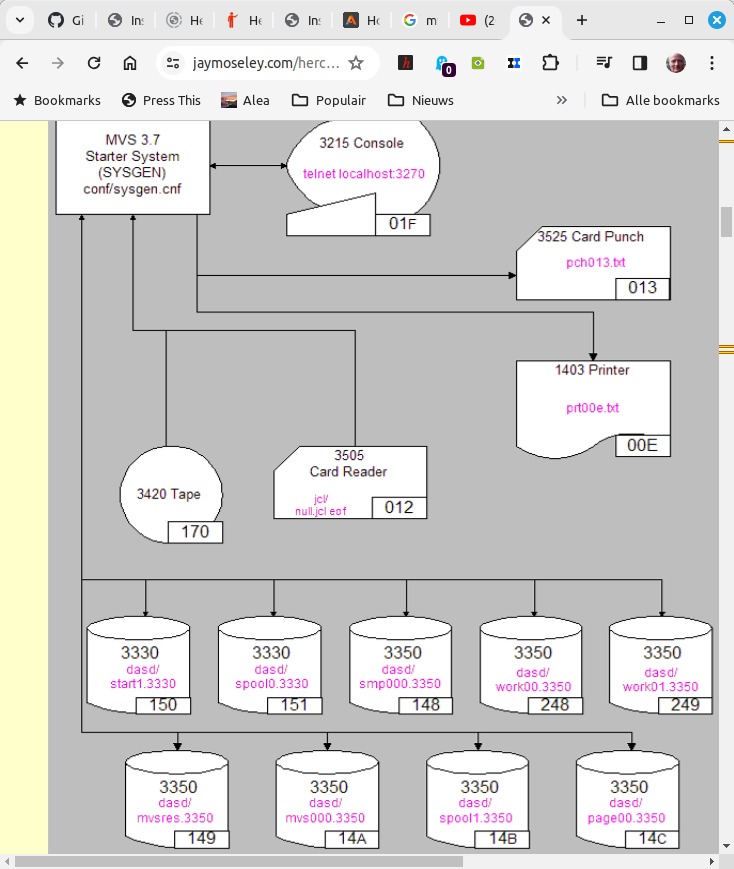Click the browser back arrow
734x869 pixels.
[22, 63]
